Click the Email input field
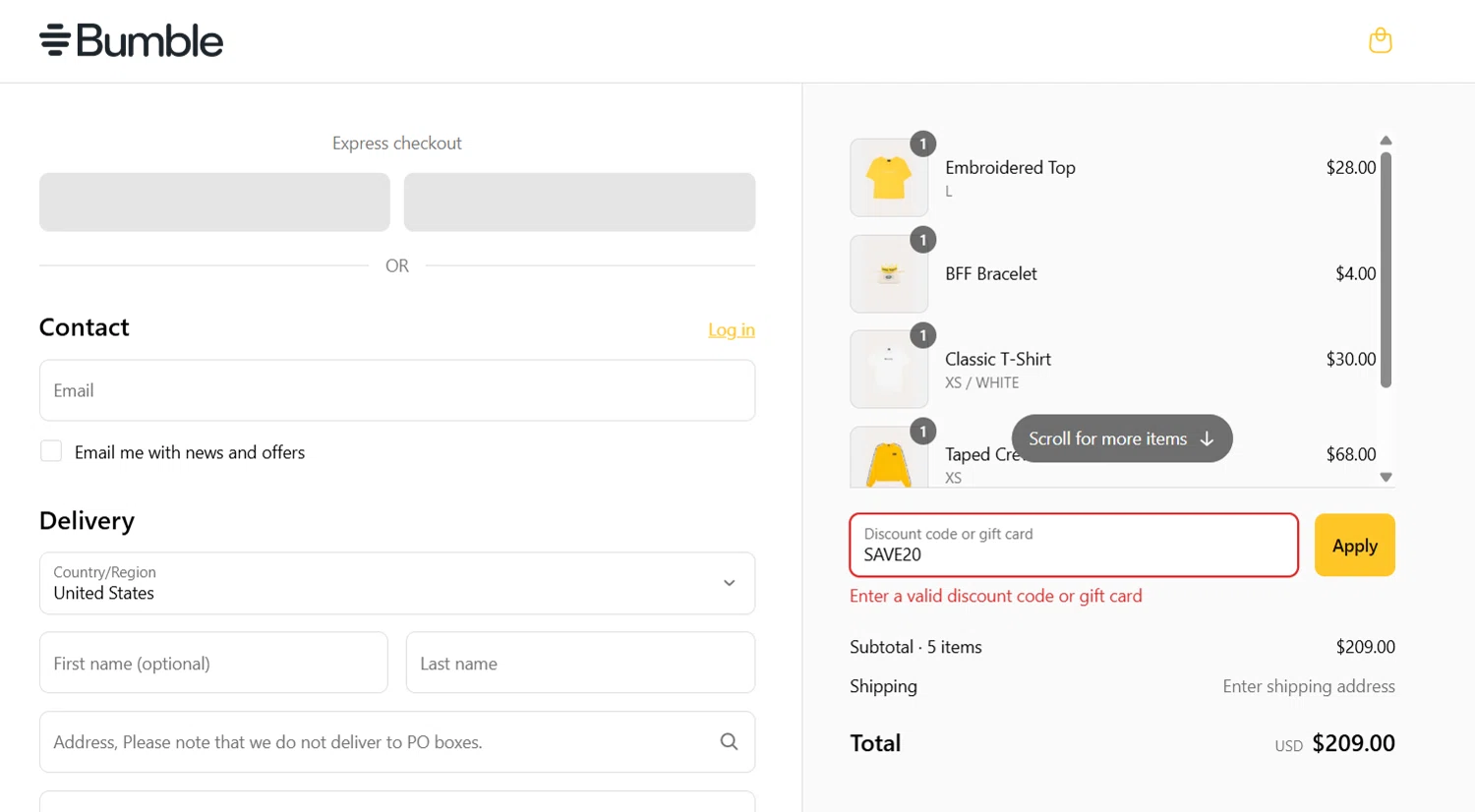 point(397,390)
